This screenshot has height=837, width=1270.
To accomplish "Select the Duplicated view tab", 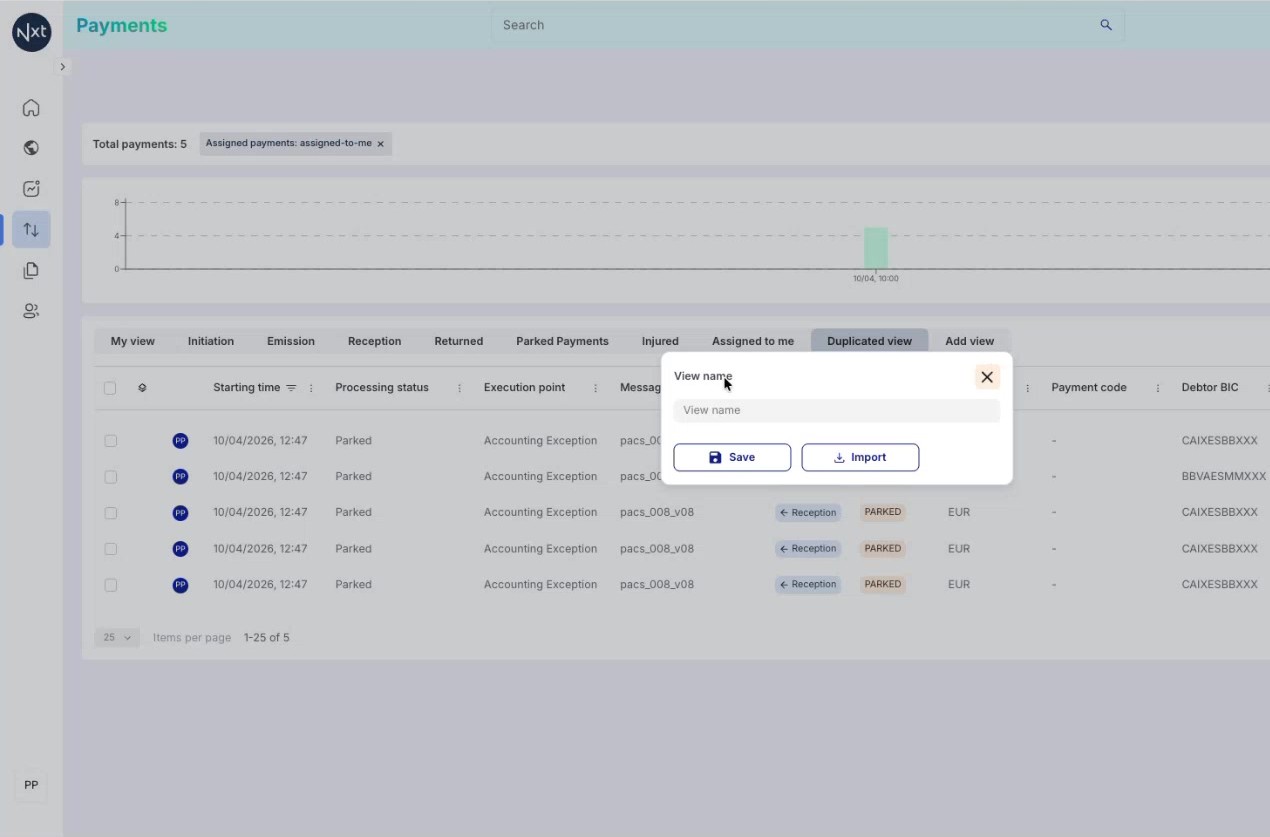I will [869, 341].
